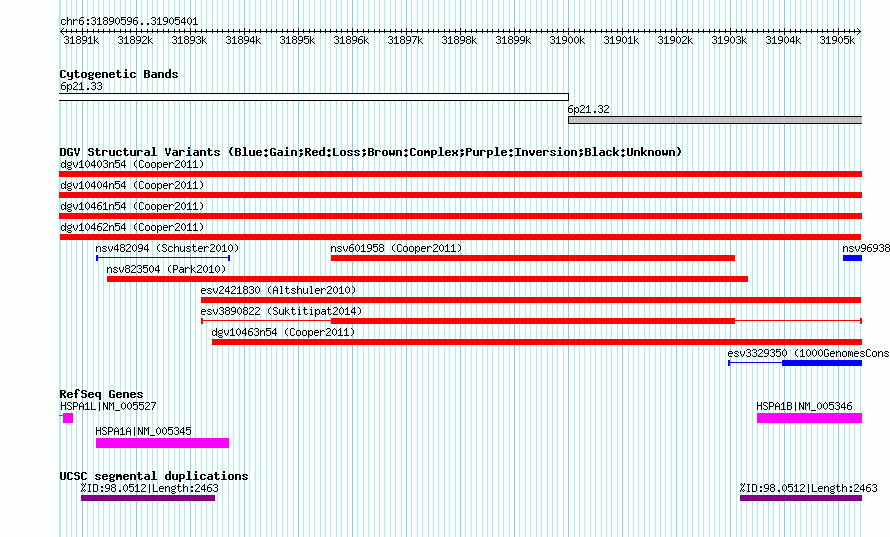
Task: Click the small blue nsv96938 gain bar
Action: click(x=853, y=258)
